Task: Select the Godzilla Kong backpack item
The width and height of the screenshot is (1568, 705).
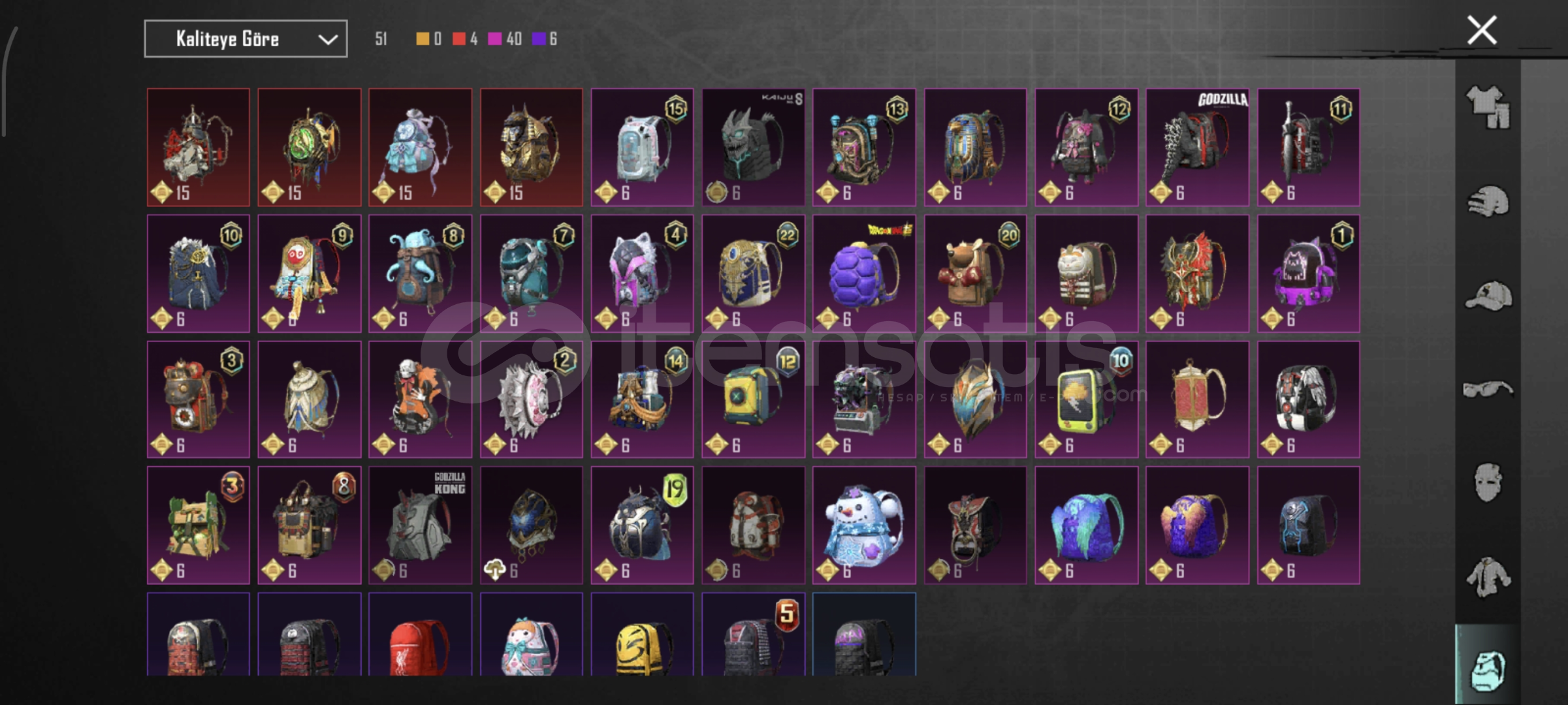Action: (420, 525)
